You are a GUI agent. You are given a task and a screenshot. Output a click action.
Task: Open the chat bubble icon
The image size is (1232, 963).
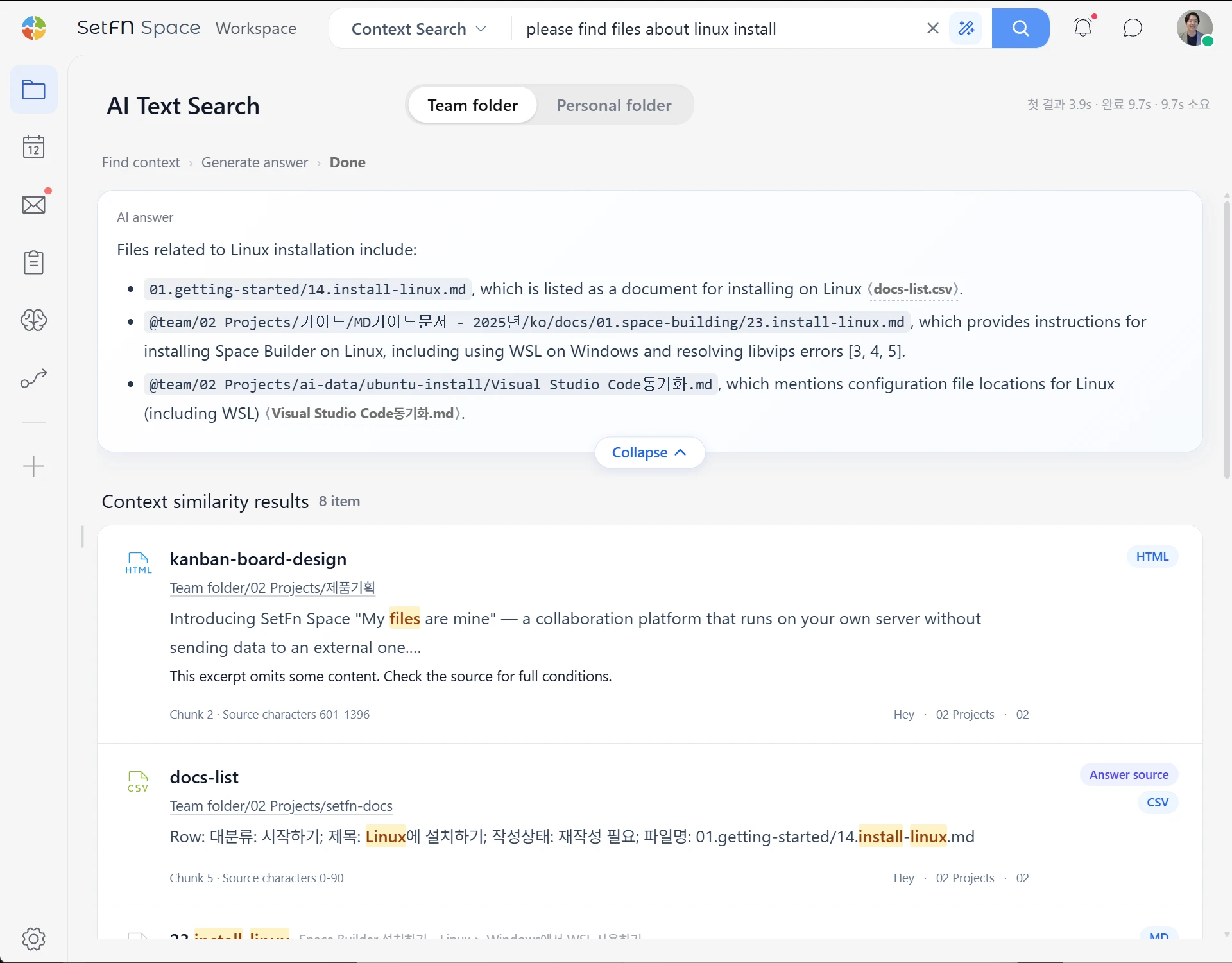click(x=1133, y=28)
